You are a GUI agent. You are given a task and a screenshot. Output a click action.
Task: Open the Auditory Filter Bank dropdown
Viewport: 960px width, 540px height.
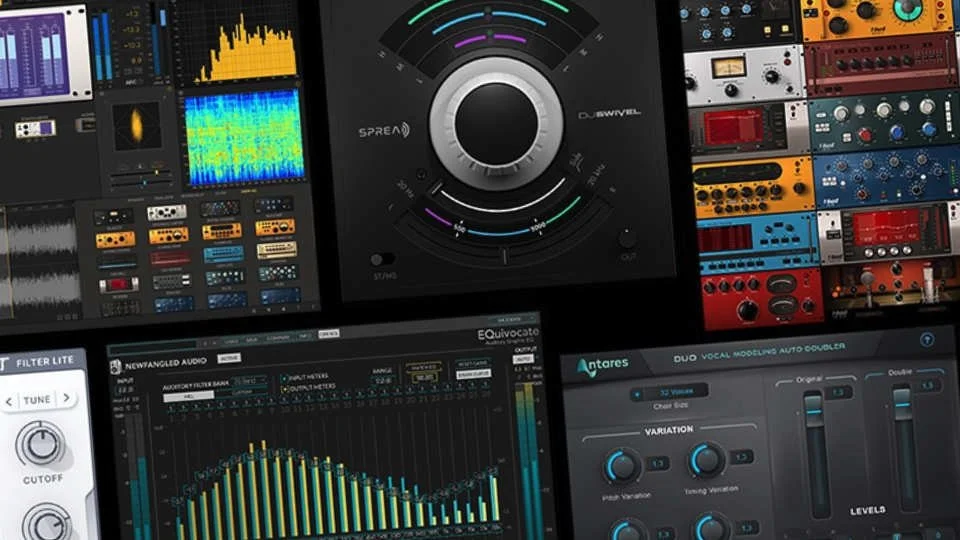(x=250, y=381)
